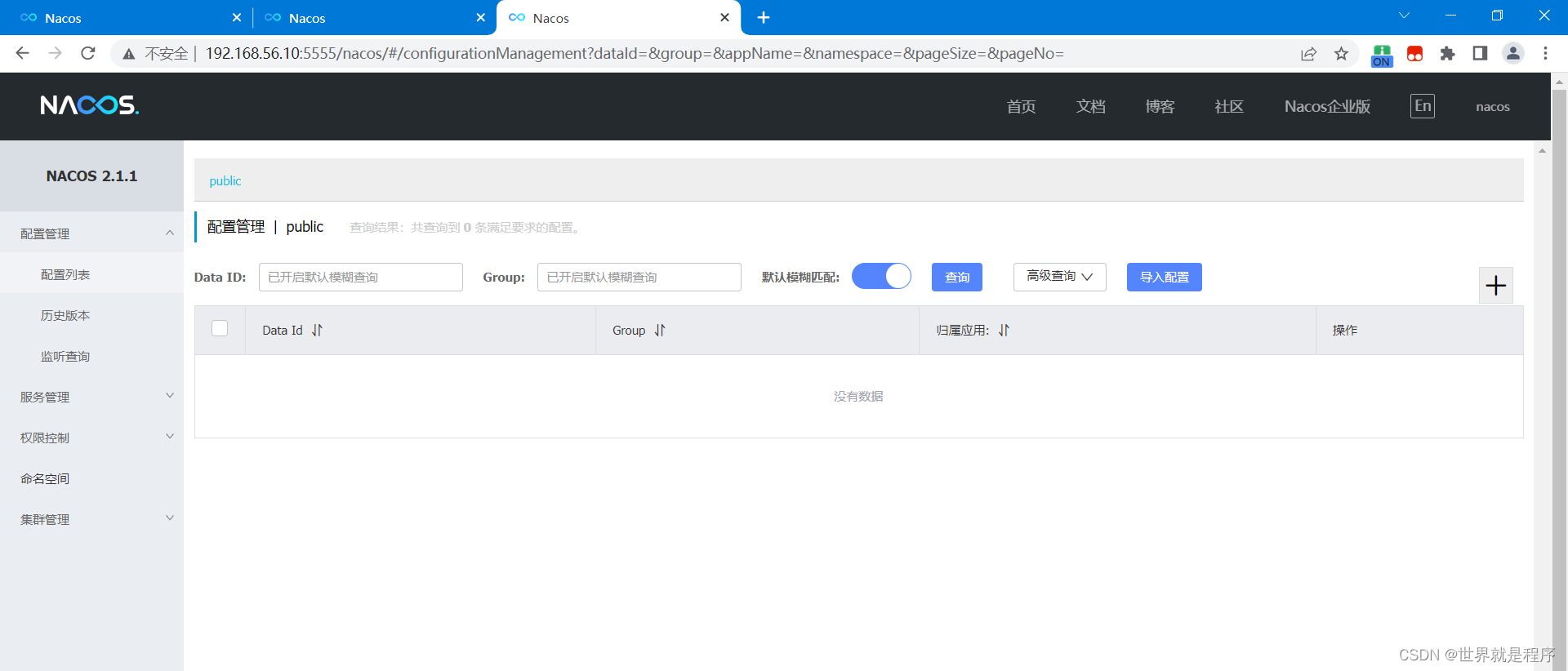The image size is (1568, 671).
Task: Close the active third Nacos tab
Action: tap(724, 17)
